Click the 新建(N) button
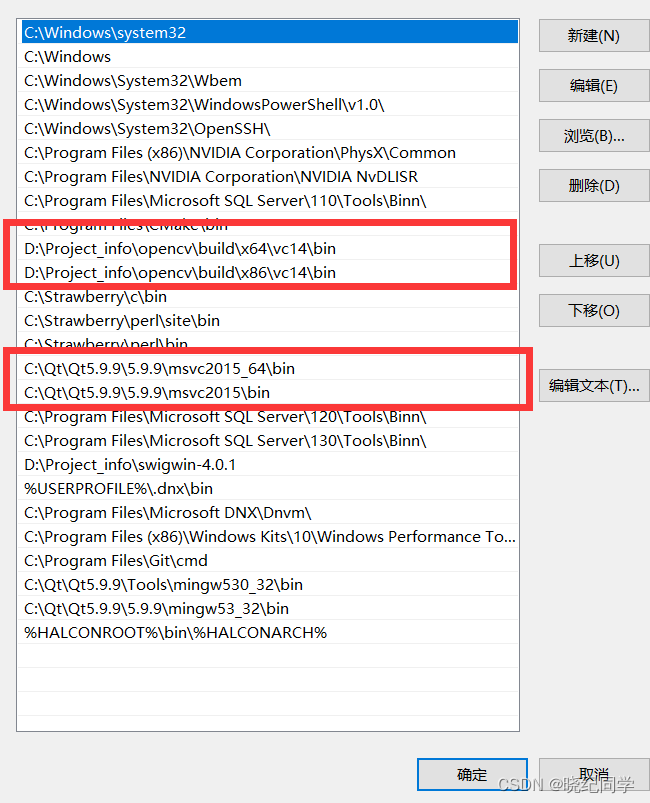 click(x=594, y=36)
